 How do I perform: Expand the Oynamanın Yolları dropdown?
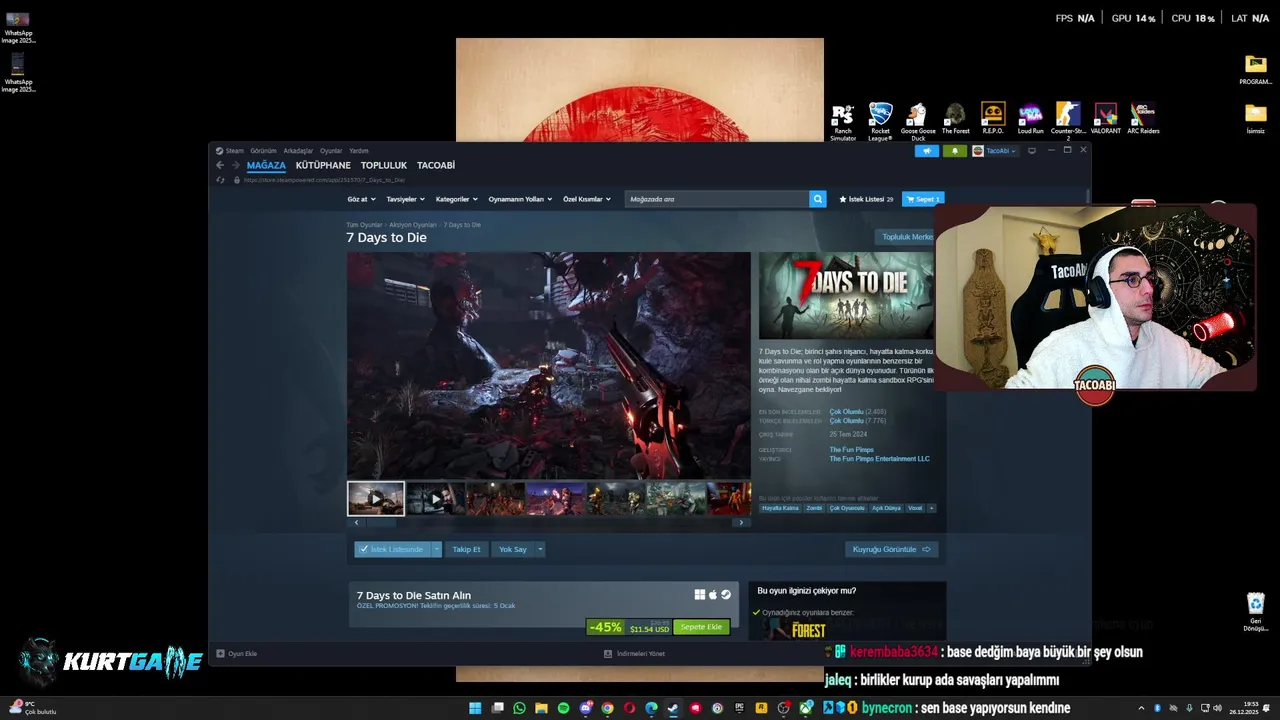pos(521,199)
